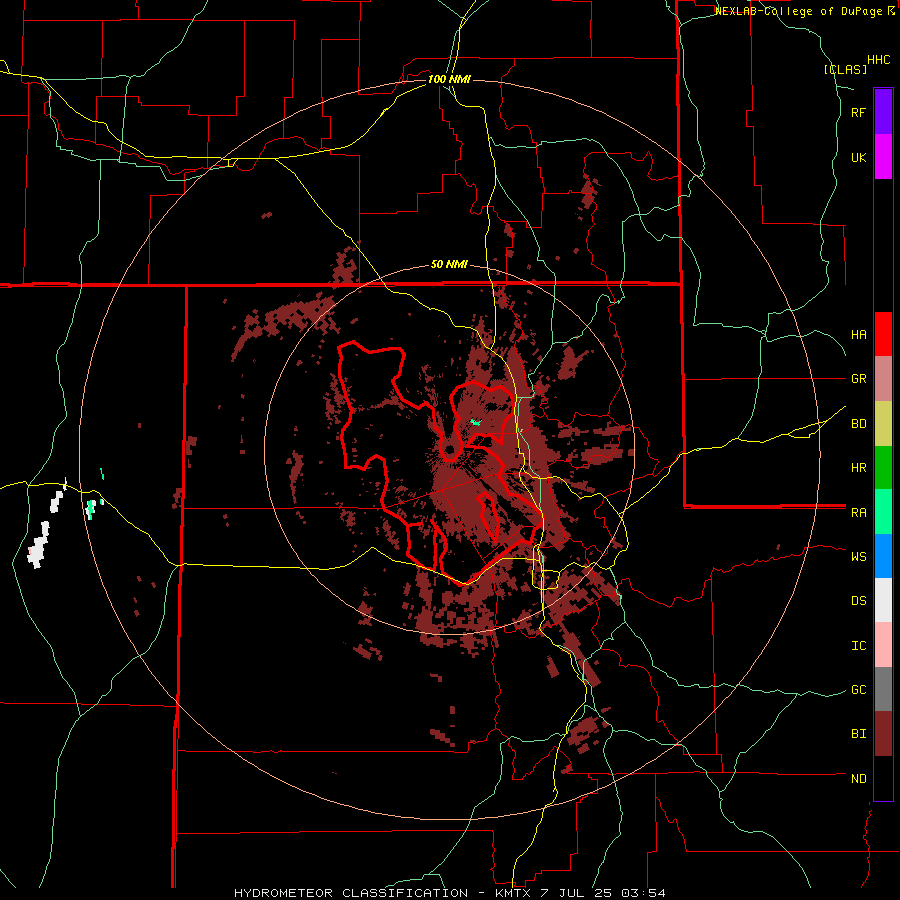Viewport: 900px width, 900px height.
Task: Click the 7 JUL 25 date text
Action: tap(575, 893)
